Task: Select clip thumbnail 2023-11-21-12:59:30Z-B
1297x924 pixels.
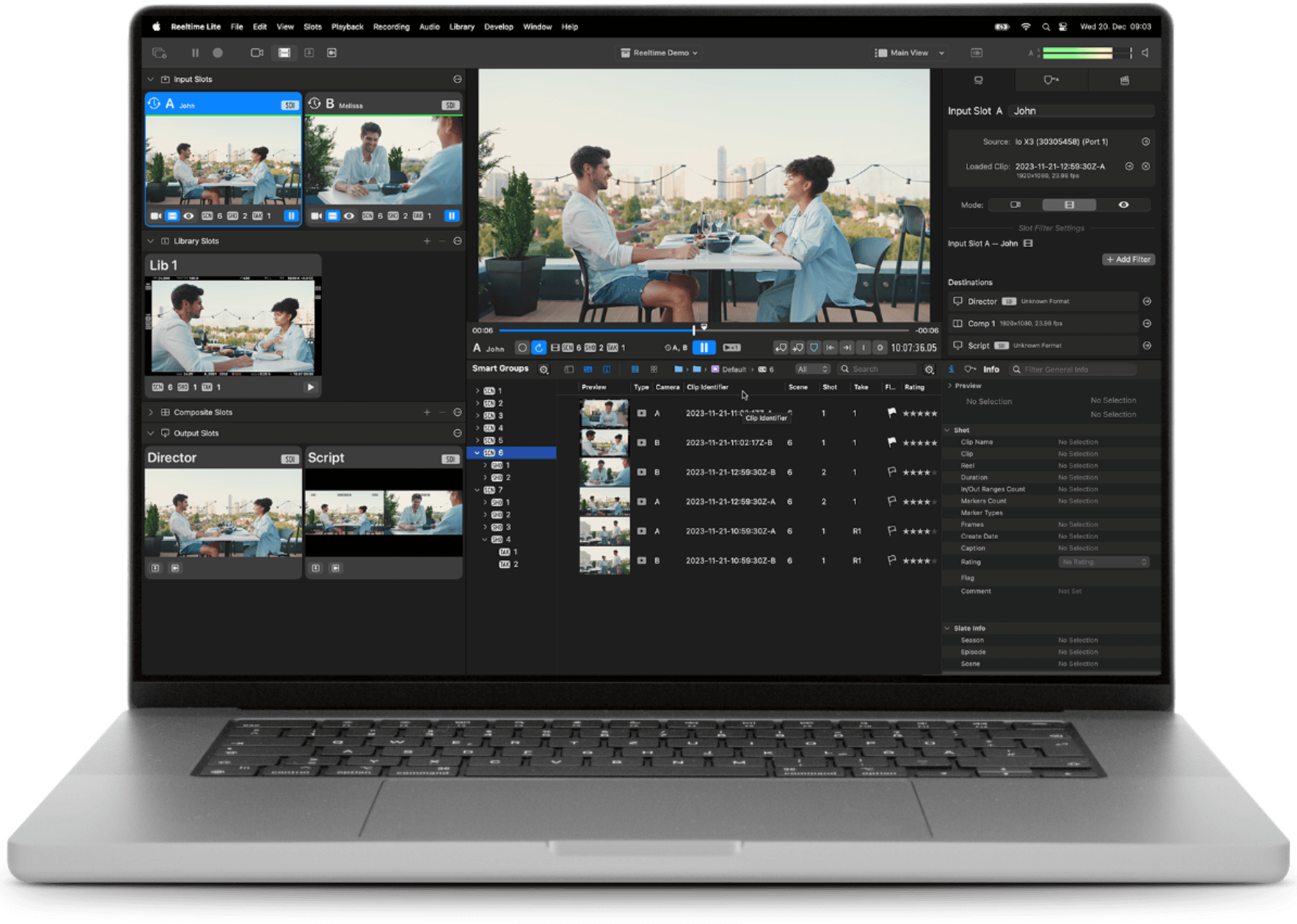Action: pos(605,472)
